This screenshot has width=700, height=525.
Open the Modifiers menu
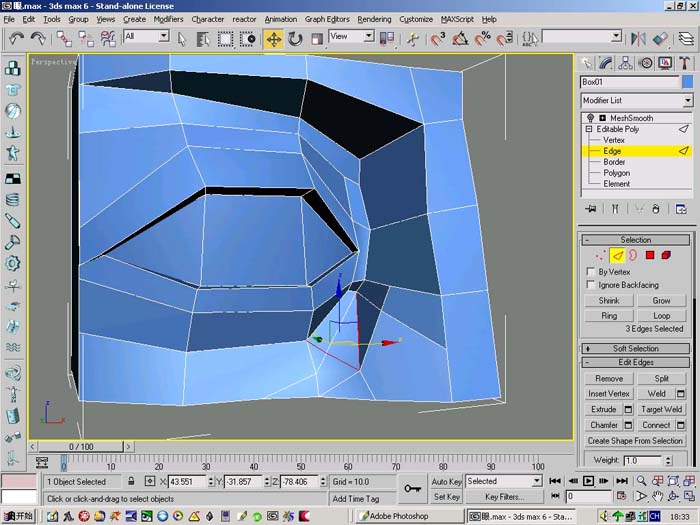[x=168, y=19]
